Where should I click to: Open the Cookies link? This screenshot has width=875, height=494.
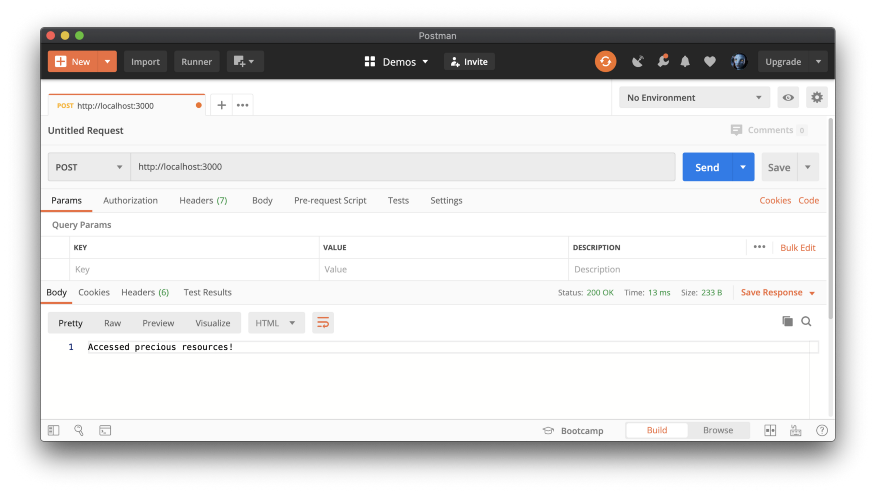pyautogui.click(x=775, y=200)
